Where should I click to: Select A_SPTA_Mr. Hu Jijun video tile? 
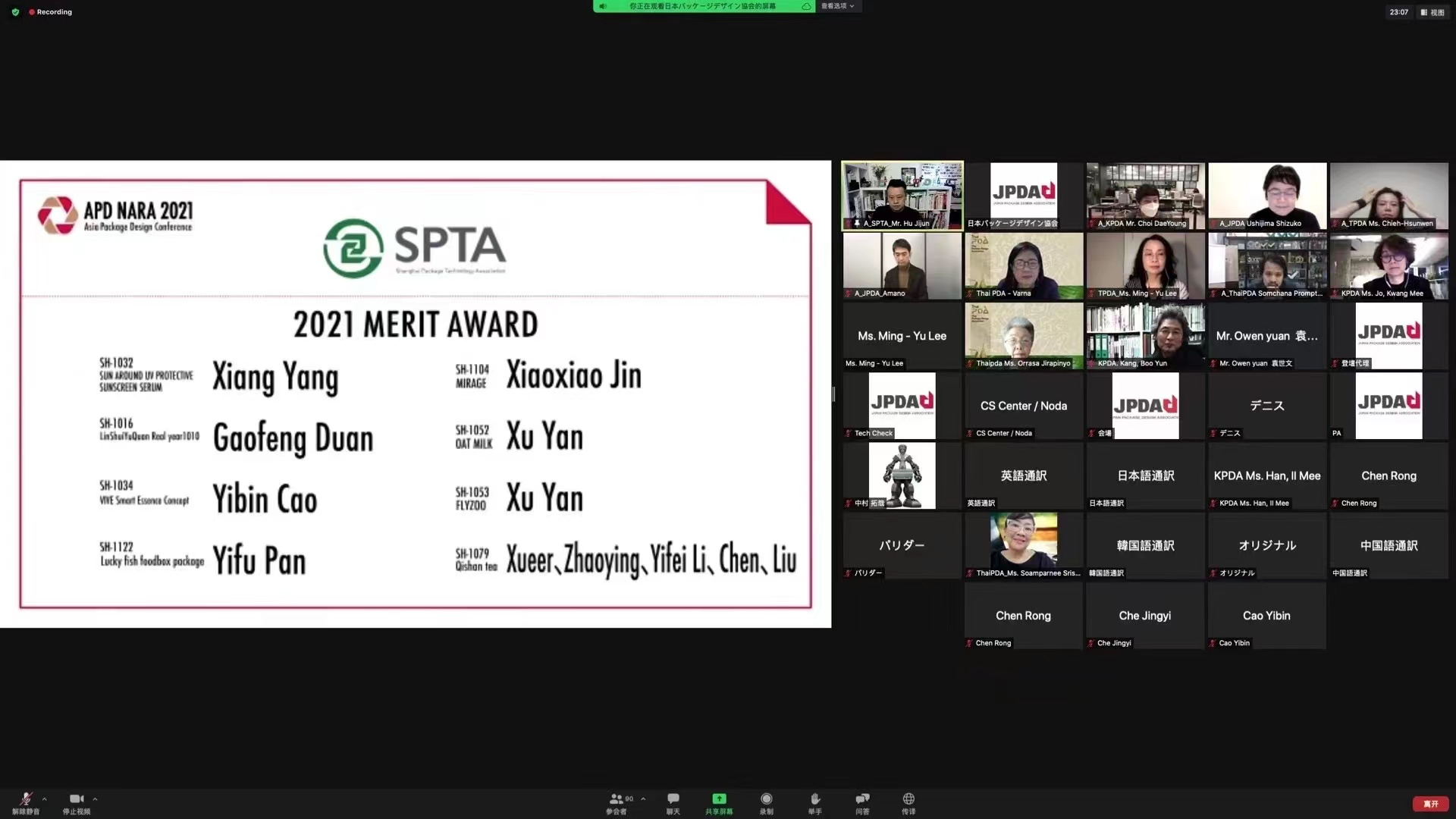902,196
